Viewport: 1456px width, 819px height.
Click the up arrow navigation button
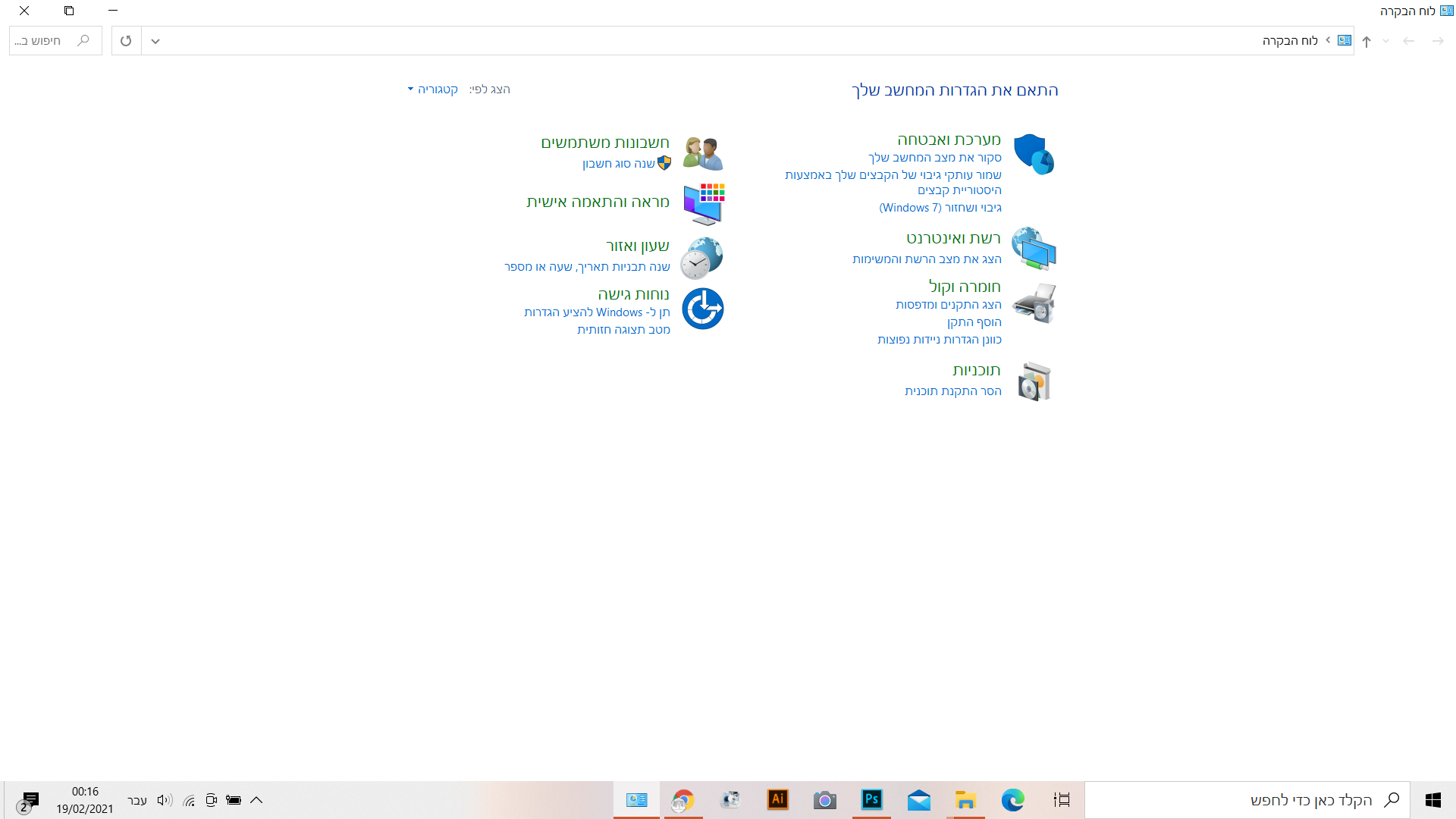pyautogui.click(x=1367, y=41)
